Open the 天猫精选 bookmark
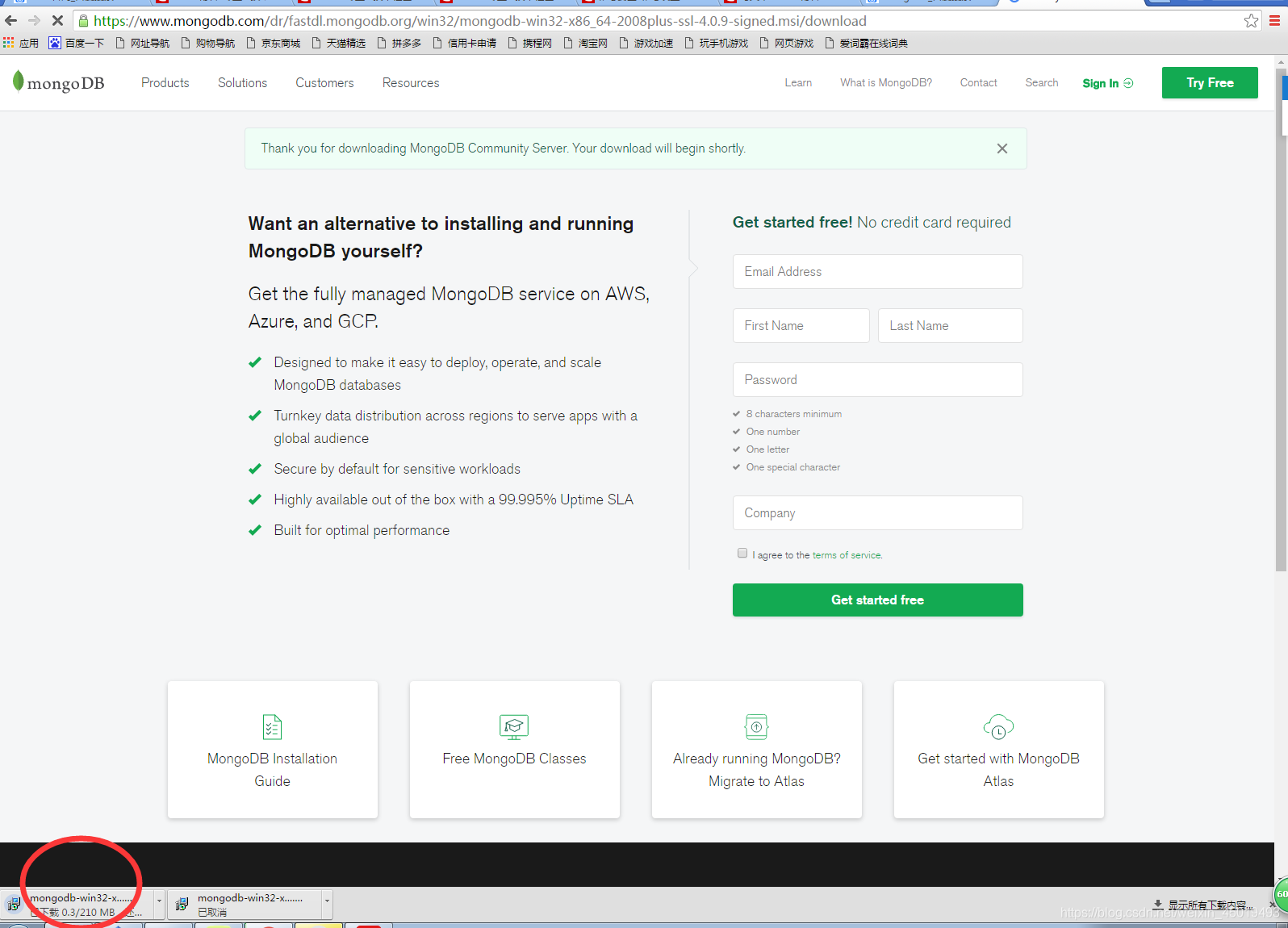 click(x=339, y=43)
